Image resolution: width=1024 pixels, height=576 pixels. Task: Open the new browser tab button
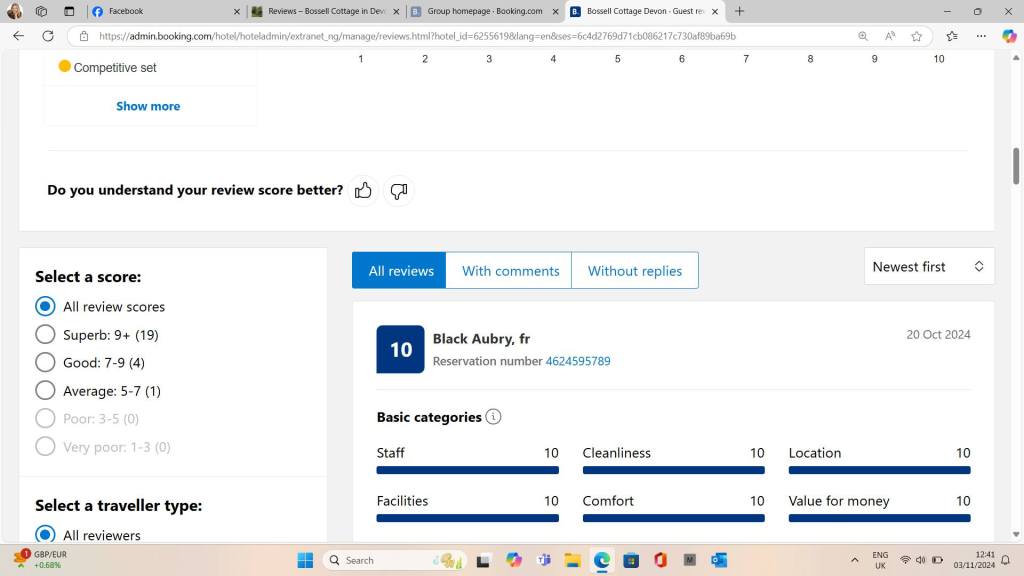point(740,11)
